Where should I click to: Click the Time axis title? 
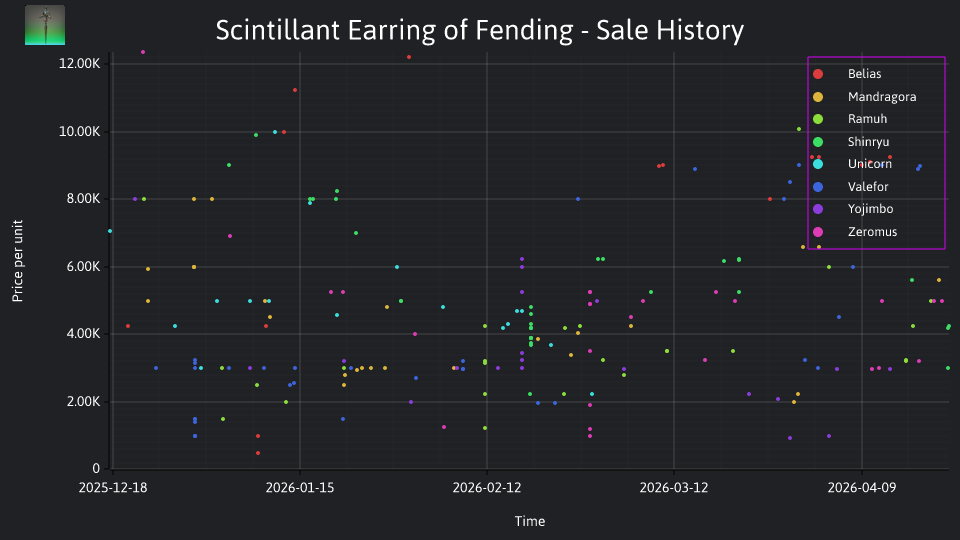[530, 522]
